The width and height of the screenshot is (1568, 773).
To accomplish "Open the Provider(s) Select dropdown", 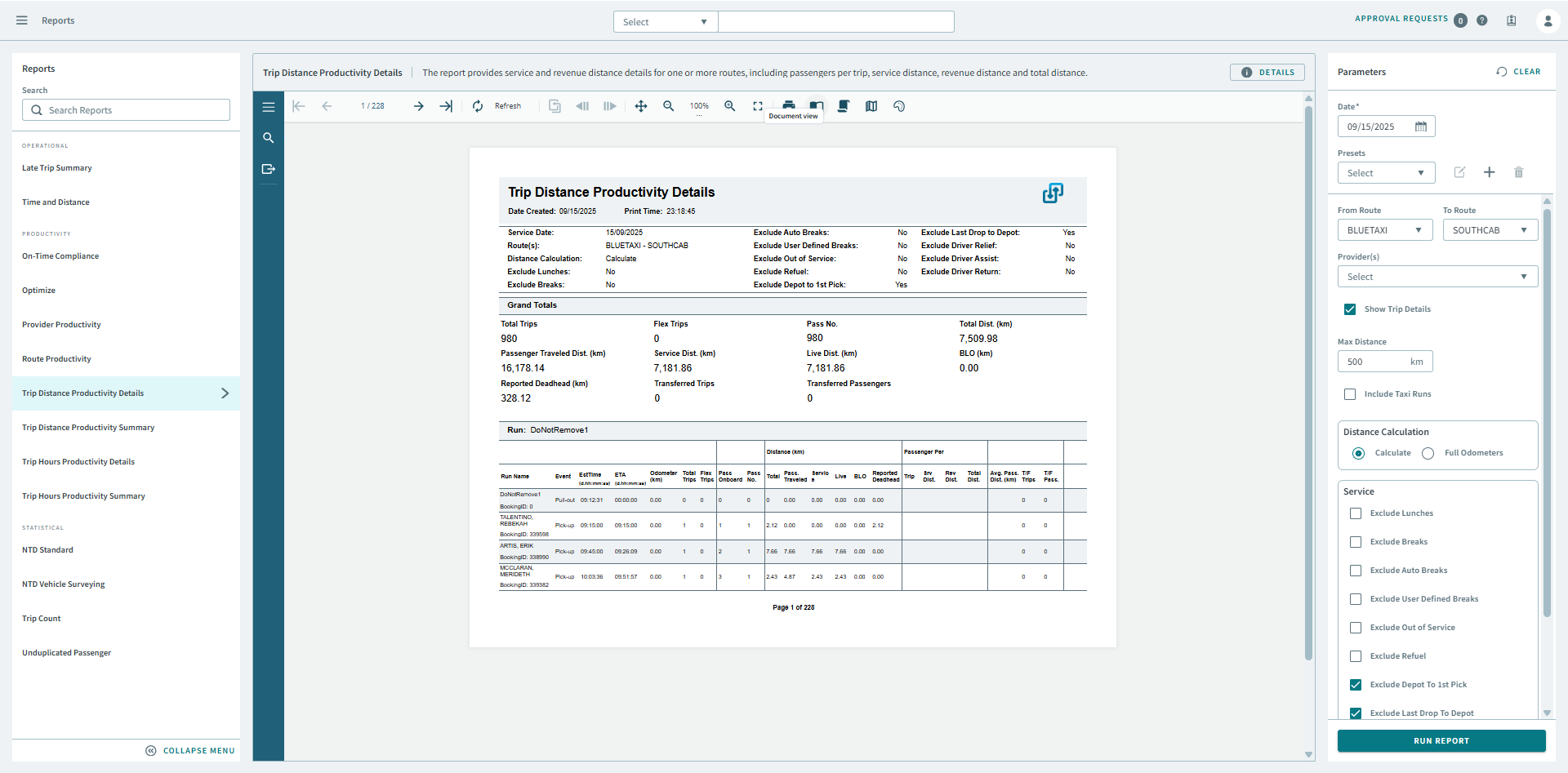I will tap(1437, 277).
